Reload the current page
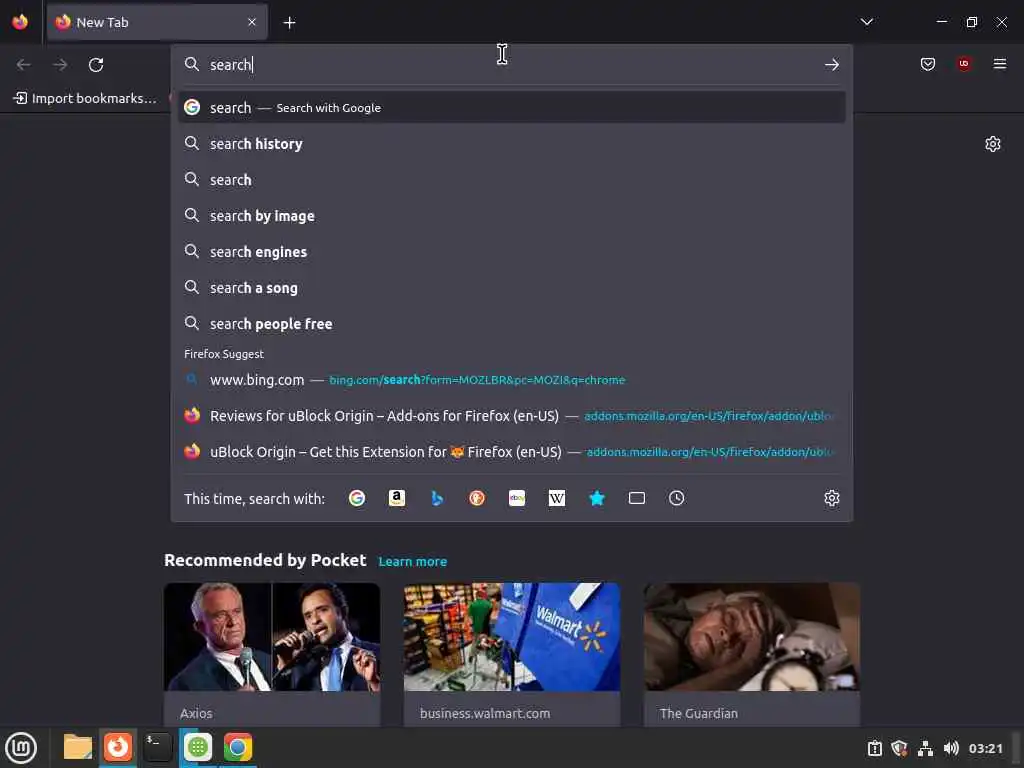The width and height of the screenshot is (1024, 768). [96, 65]
